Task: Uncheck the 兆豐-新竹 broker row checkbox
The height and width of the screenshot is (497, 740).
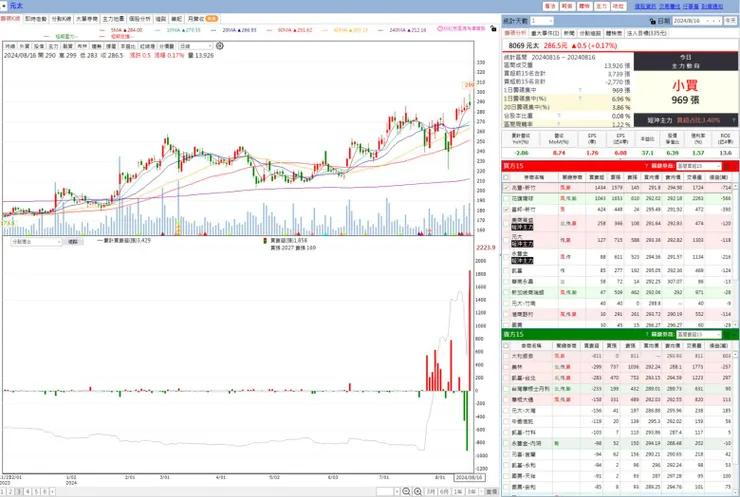Action: tap(506, 188)
